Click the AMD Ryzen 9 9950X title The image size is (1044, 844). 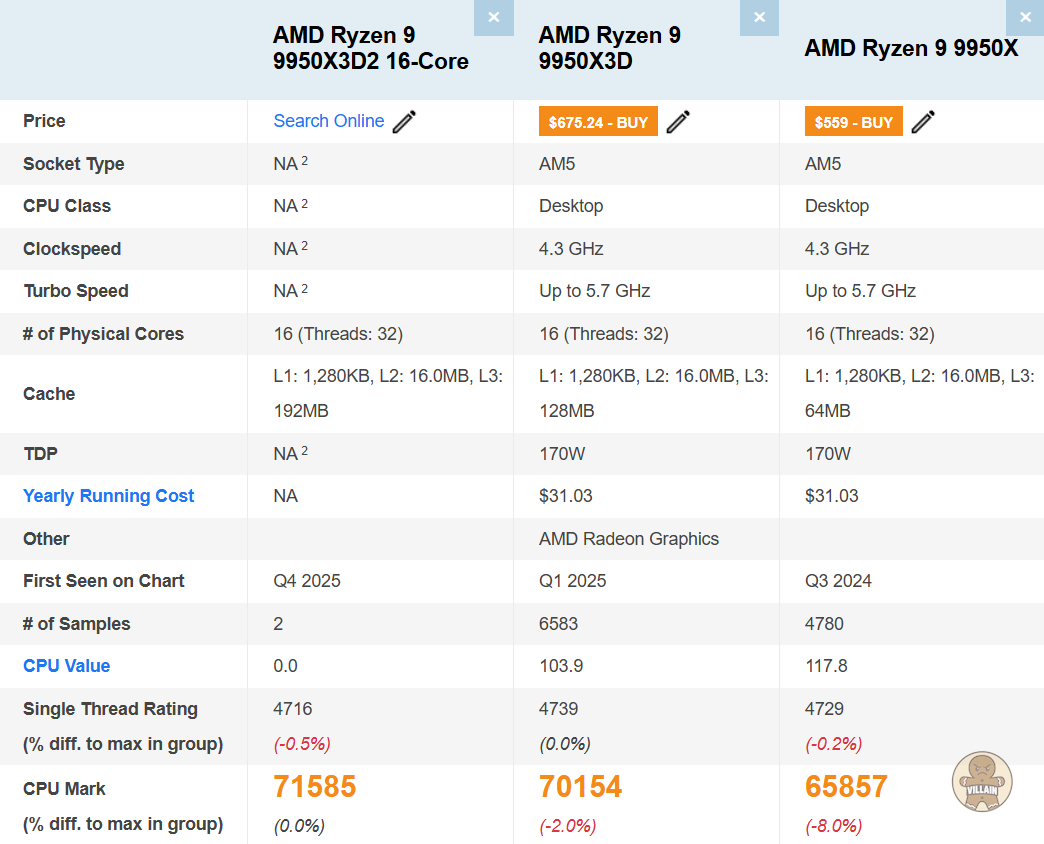point(910,48)
